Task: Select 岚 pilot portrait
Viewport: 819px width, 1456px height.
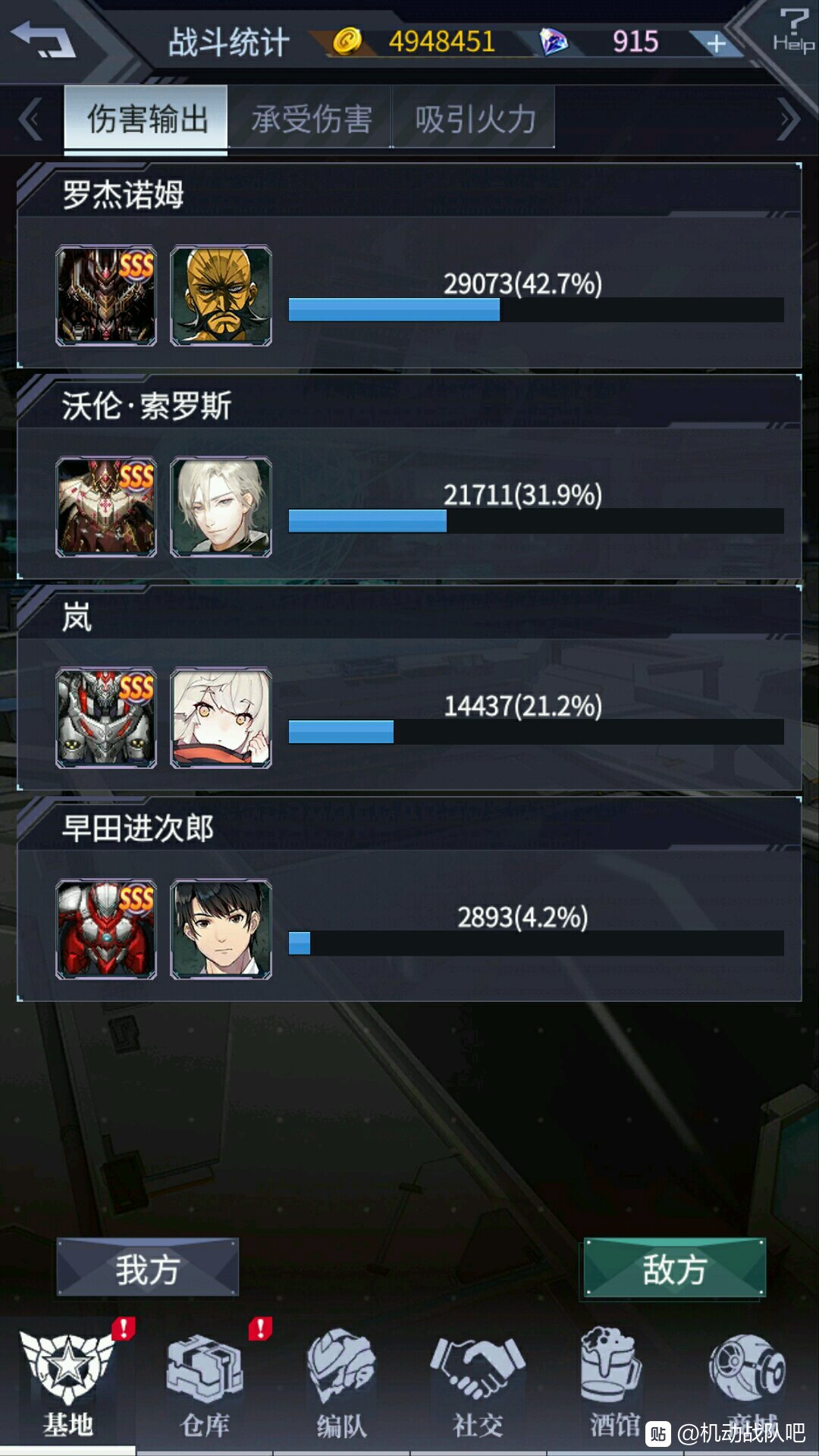Action: pos(221,718)
